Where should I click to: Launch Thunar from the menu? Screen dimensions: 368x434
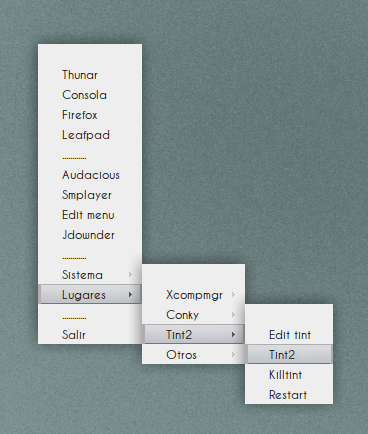coord(90,75)
